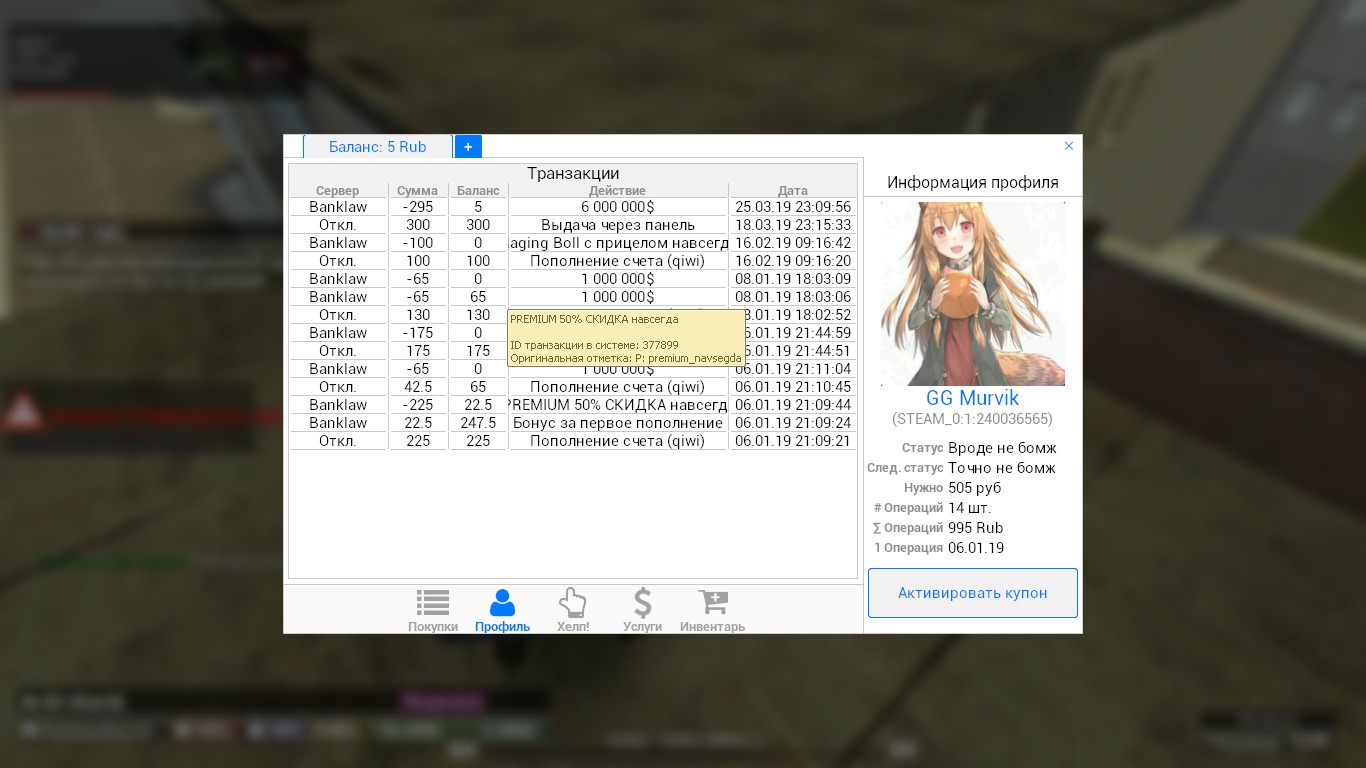The image size is (1366, 768).
Task: Click the STEAM_0:1:240036565 ID text
Action: (x=972, y=420)
